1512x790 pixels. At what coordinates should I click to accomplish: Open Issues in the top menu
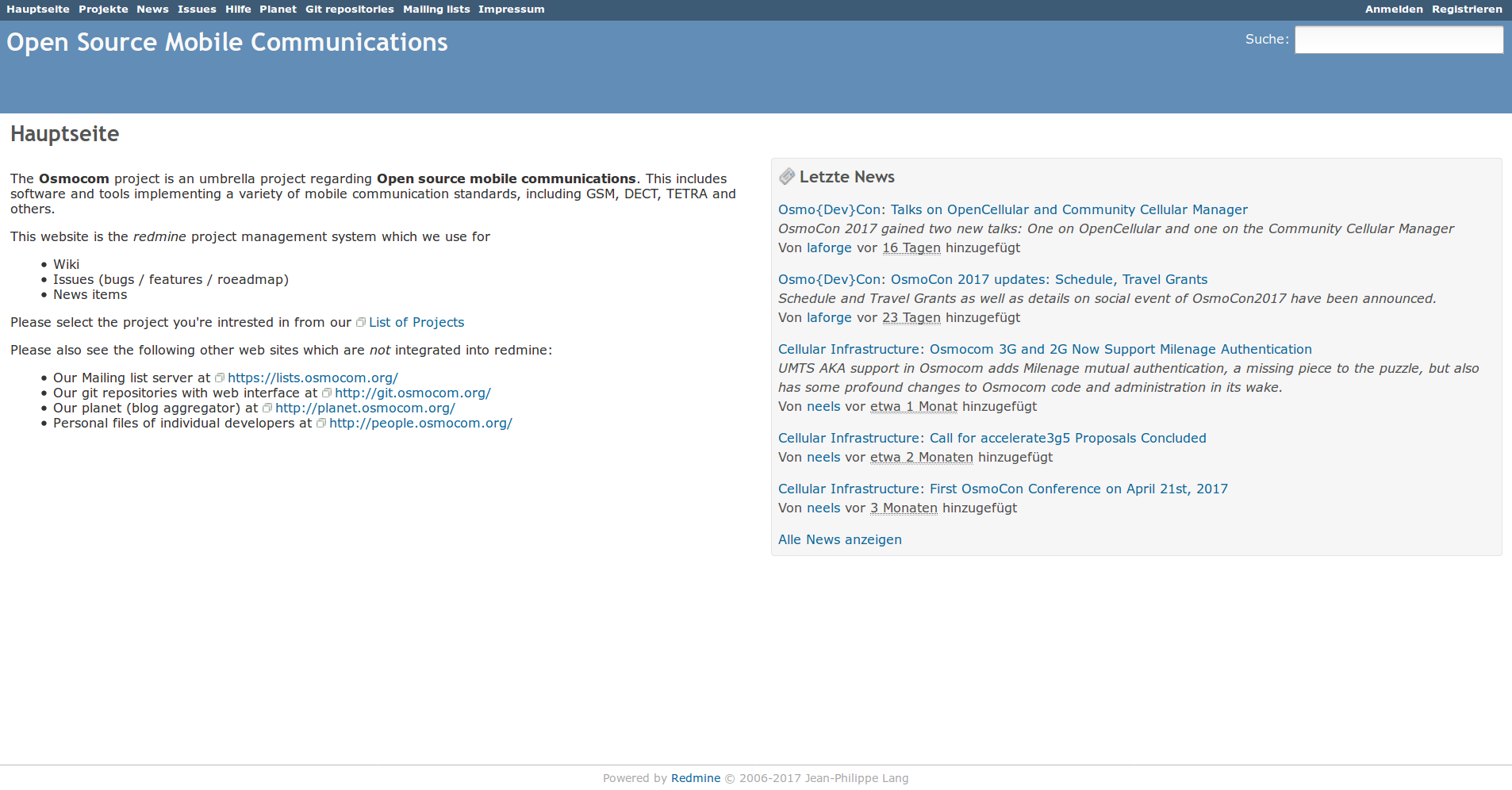pos(197,10)
